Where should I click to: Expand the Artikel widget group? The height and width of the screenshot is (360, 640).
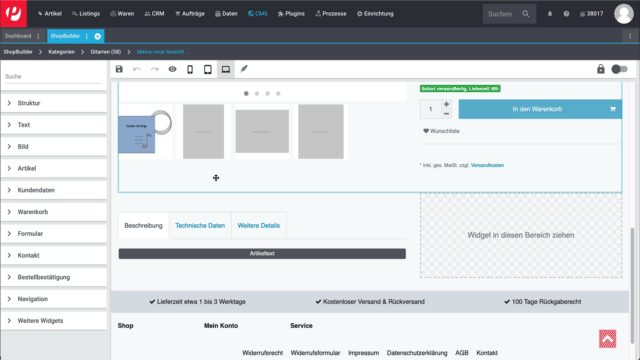(53, 168)
